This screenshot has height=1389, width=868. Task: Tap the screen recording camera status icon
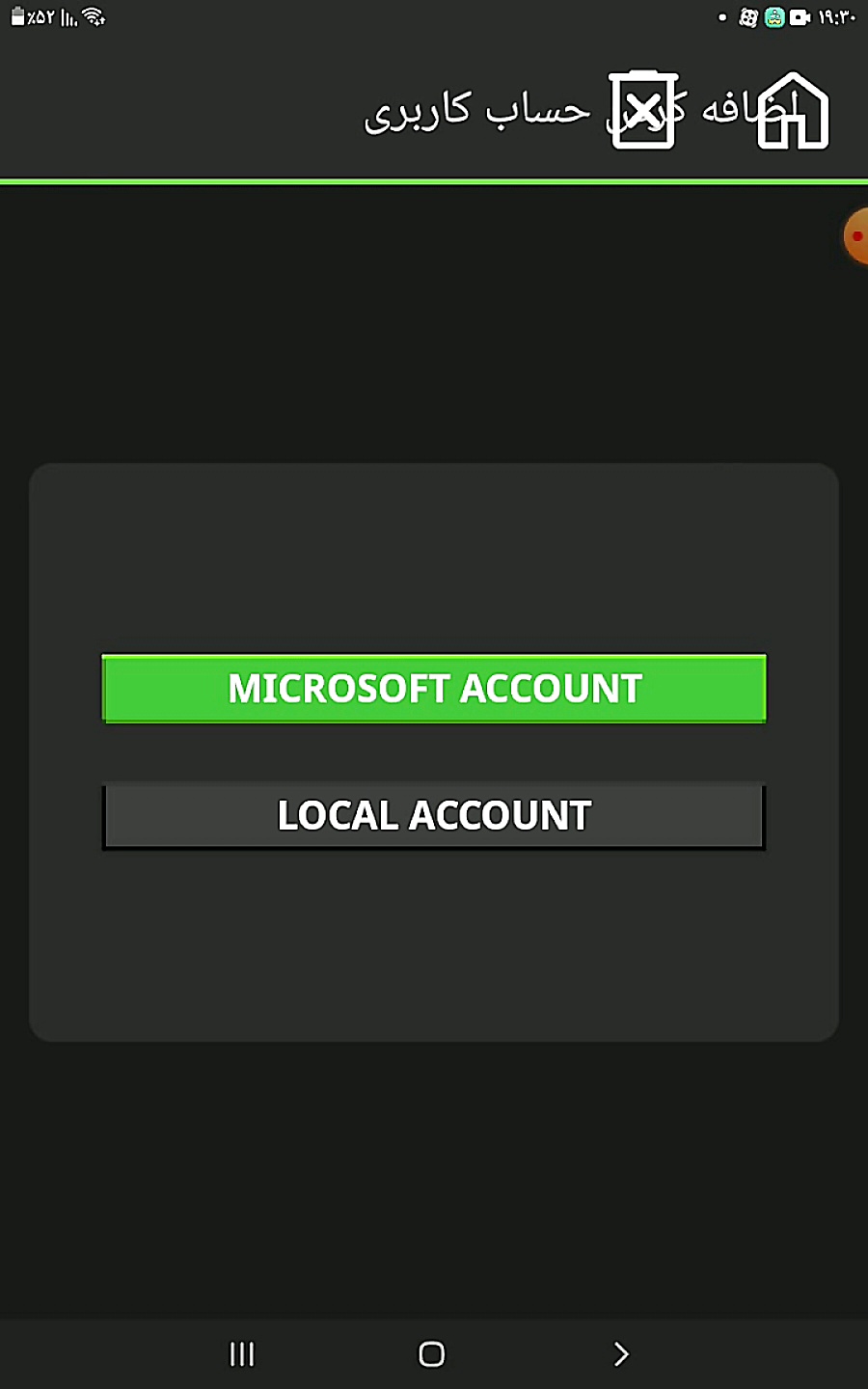point(800,17)
